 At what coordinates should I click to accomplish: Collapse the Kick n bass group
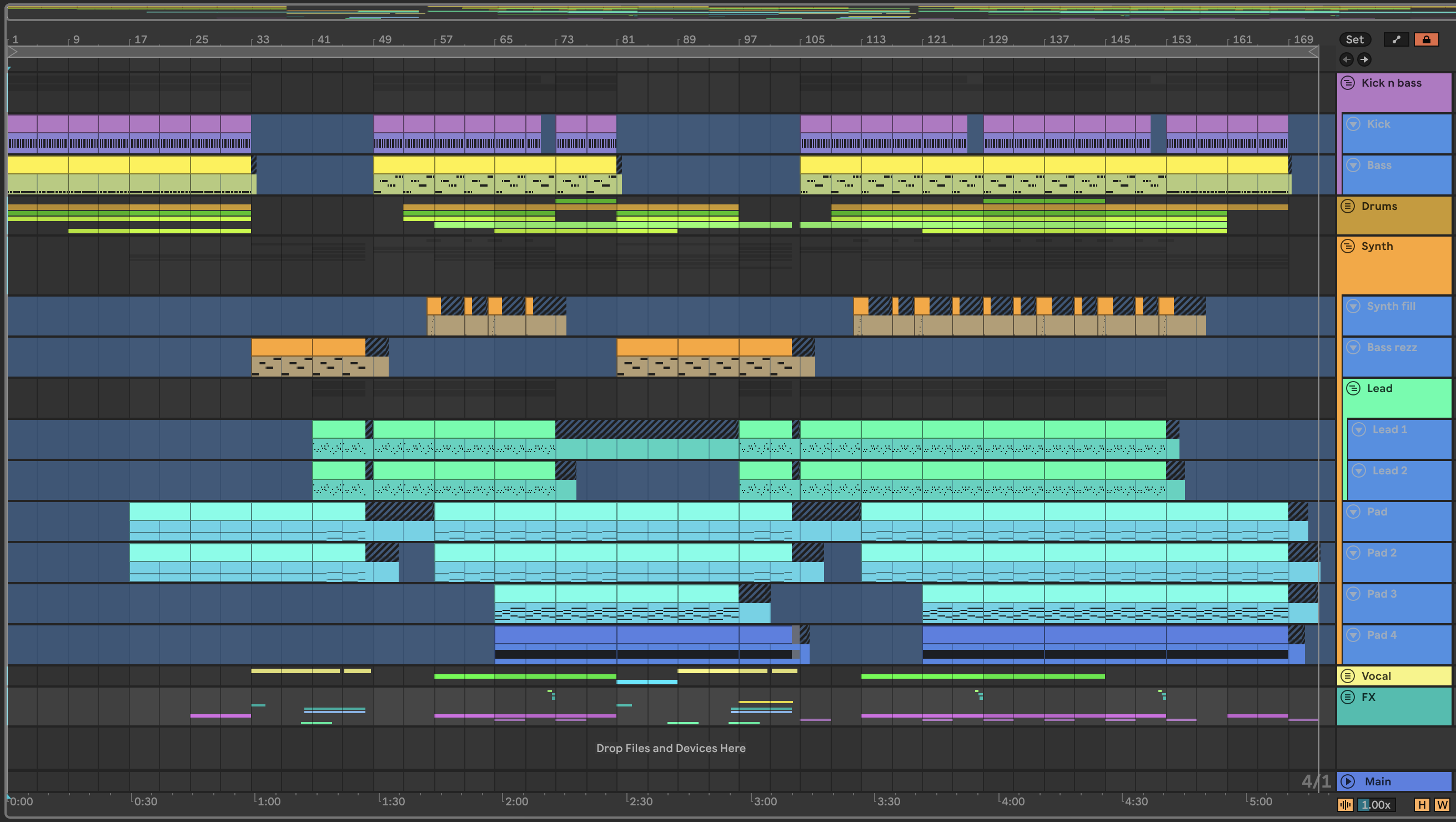[1348, 83]
